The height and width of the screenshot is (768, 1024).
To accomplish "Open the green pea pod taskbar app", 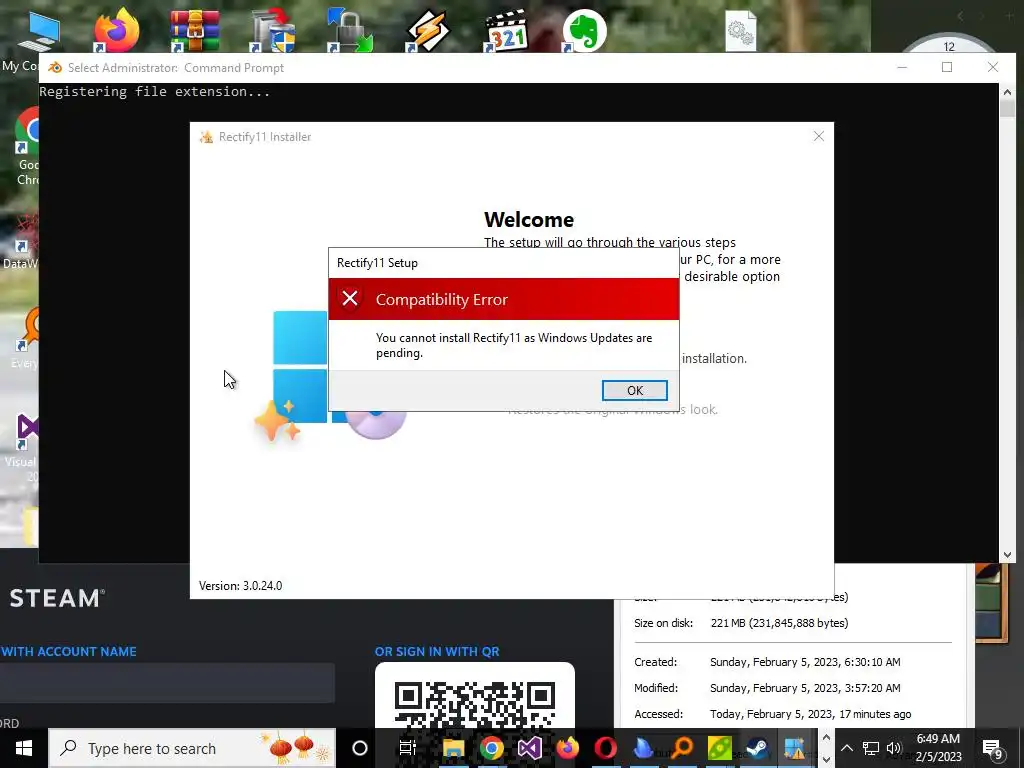I will (x=719, y=748).
